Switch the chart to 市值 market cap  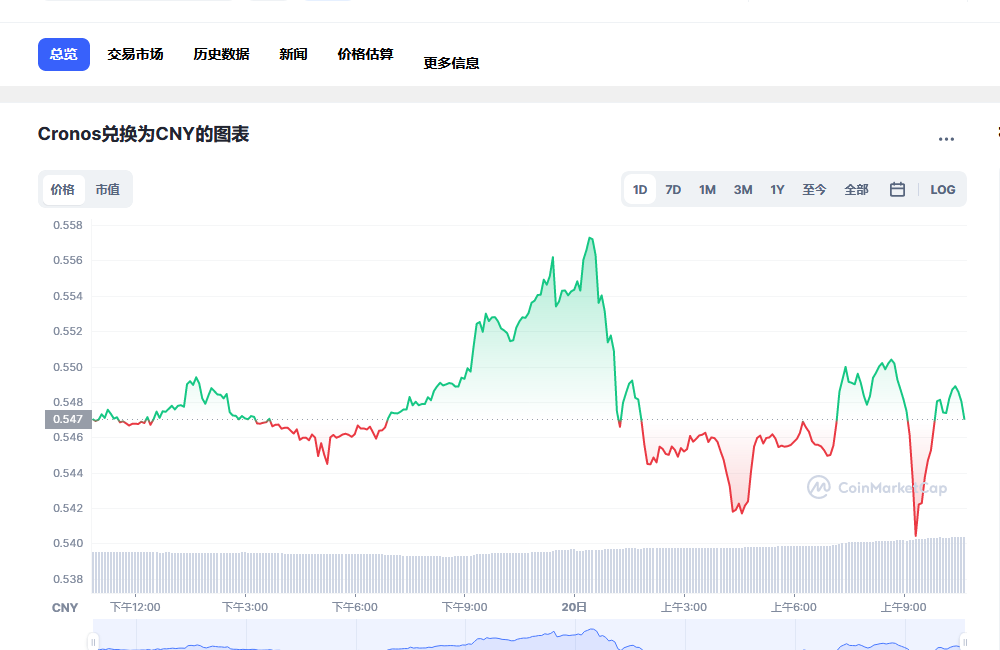(x=108, y=189)
